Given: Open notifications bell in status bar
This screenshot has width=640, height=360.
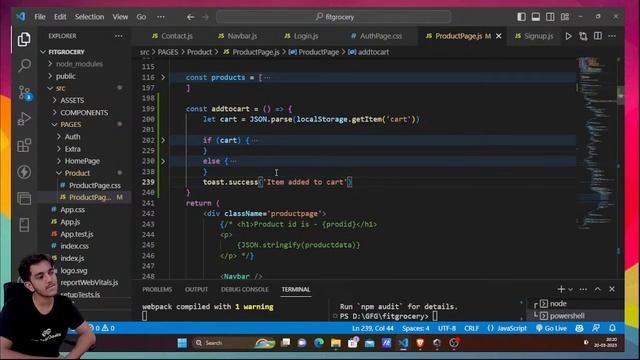Looking at the screenshot, I should pos(612,328).
